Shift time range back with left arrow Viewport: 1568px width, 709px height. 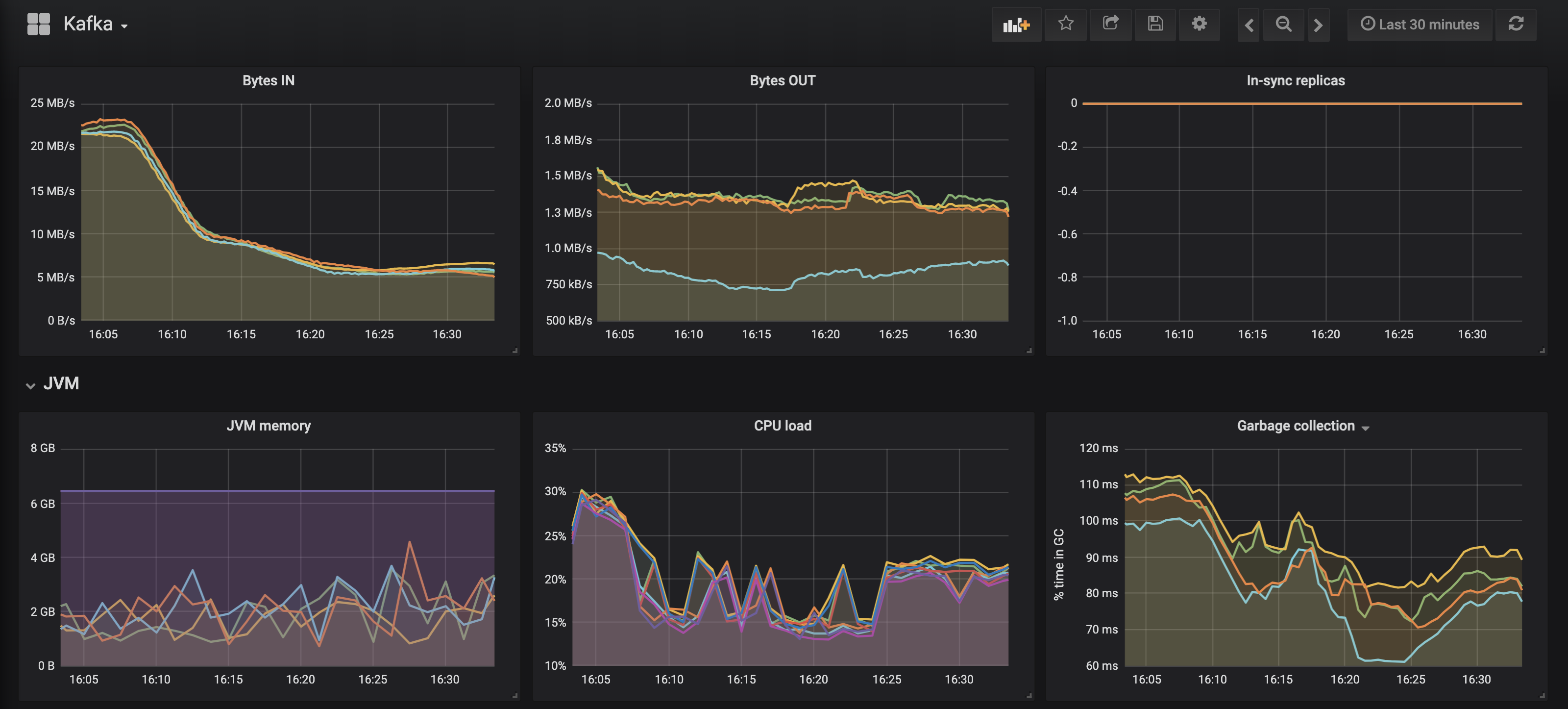[x=1249, y=25]
